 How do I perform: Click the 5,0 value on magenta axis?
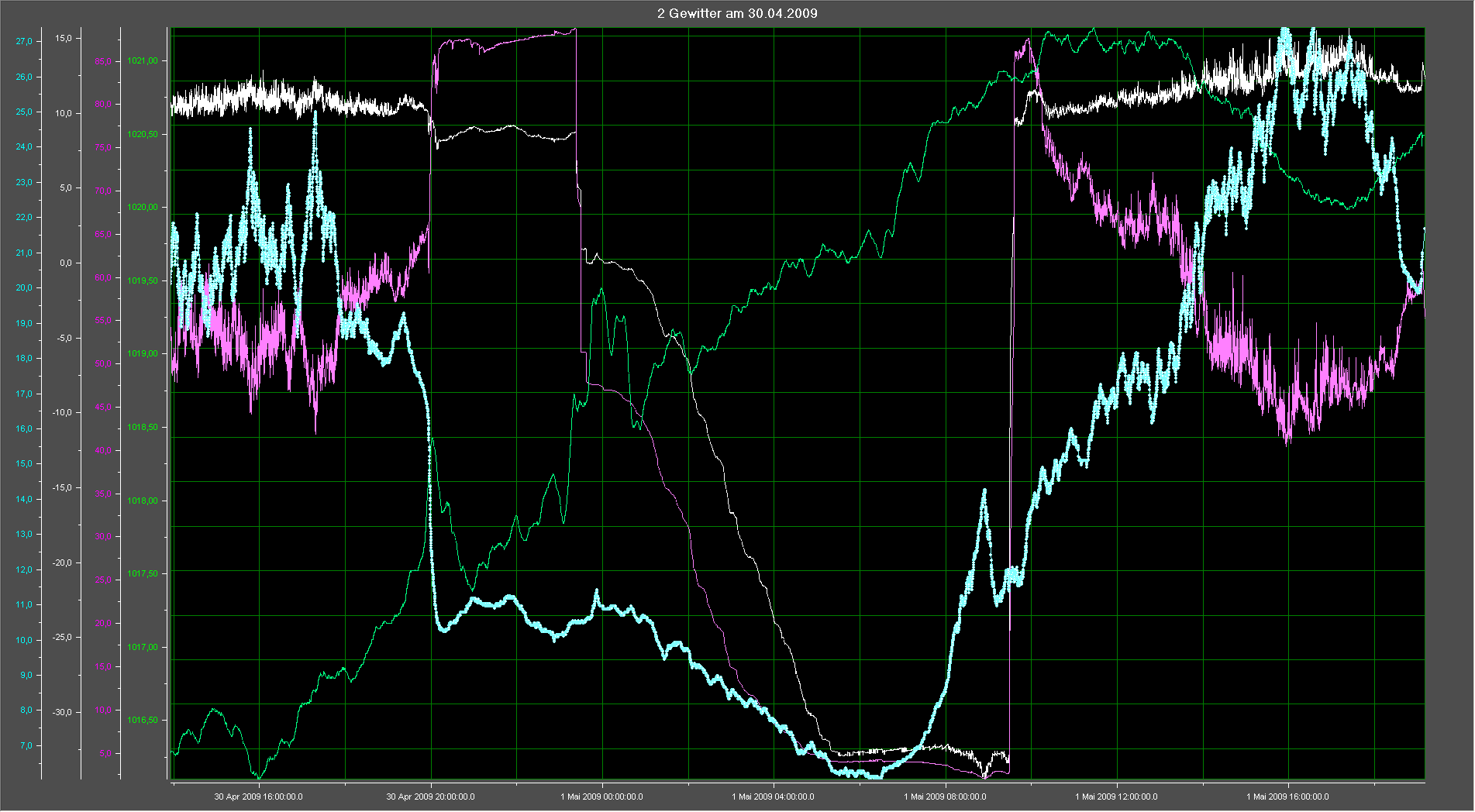click(105, 754)
